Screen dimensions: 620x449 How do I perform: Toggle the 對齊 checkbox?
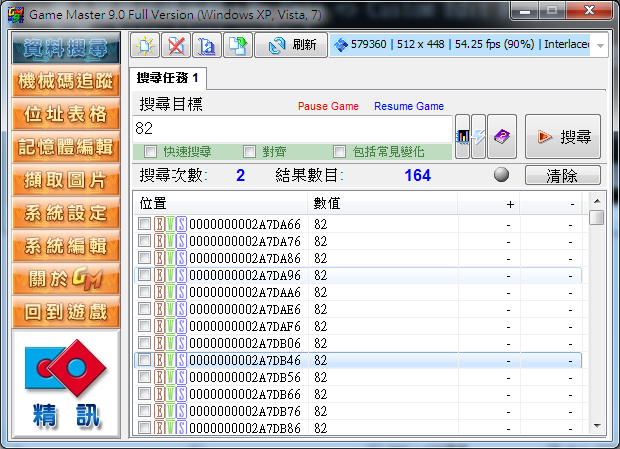point(250,152)
